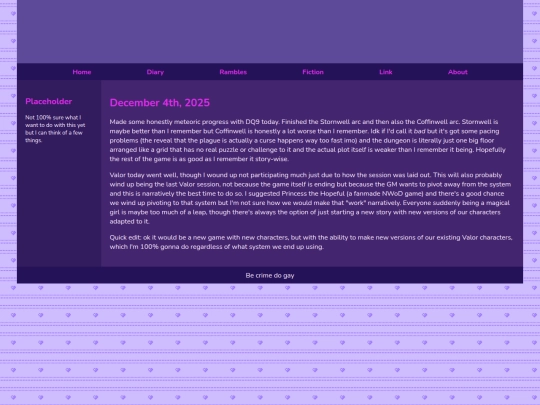Navigate to the About page
This screenshot has width=540, height=405.
tap(458, 72)
